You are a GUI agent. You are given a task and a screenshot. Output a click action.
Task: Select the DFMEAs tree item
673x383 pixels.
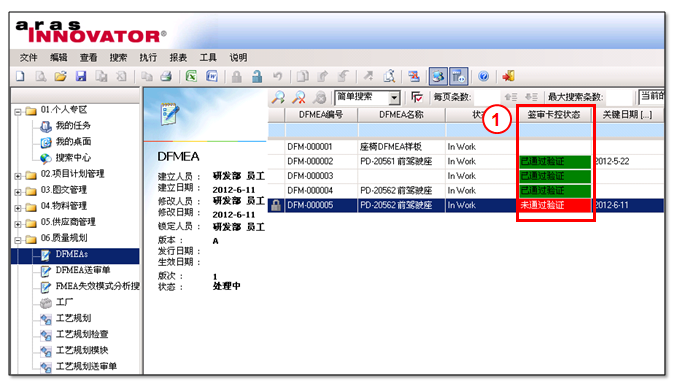(72, 254)
